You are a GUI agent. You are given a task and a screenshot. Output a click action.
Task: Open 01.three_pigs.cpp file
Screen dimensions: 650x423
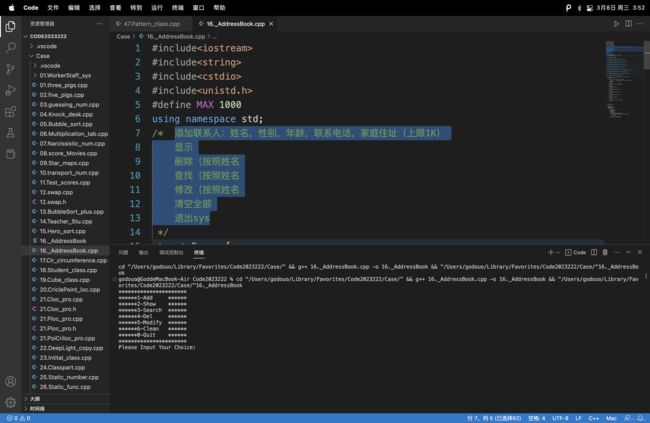click(x=63, y=85)
